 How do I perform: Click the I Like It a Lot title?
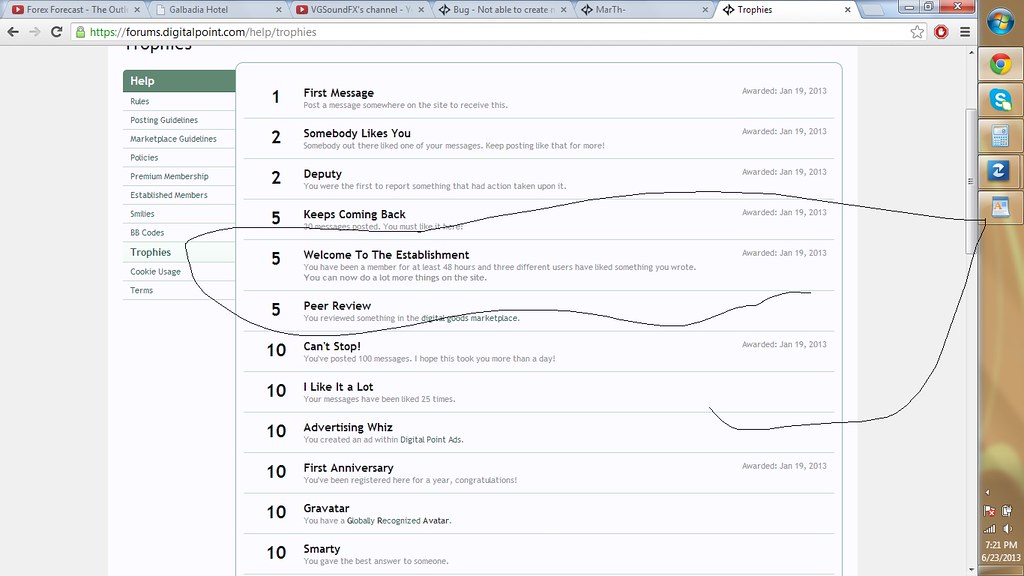[x=338, y=387]
